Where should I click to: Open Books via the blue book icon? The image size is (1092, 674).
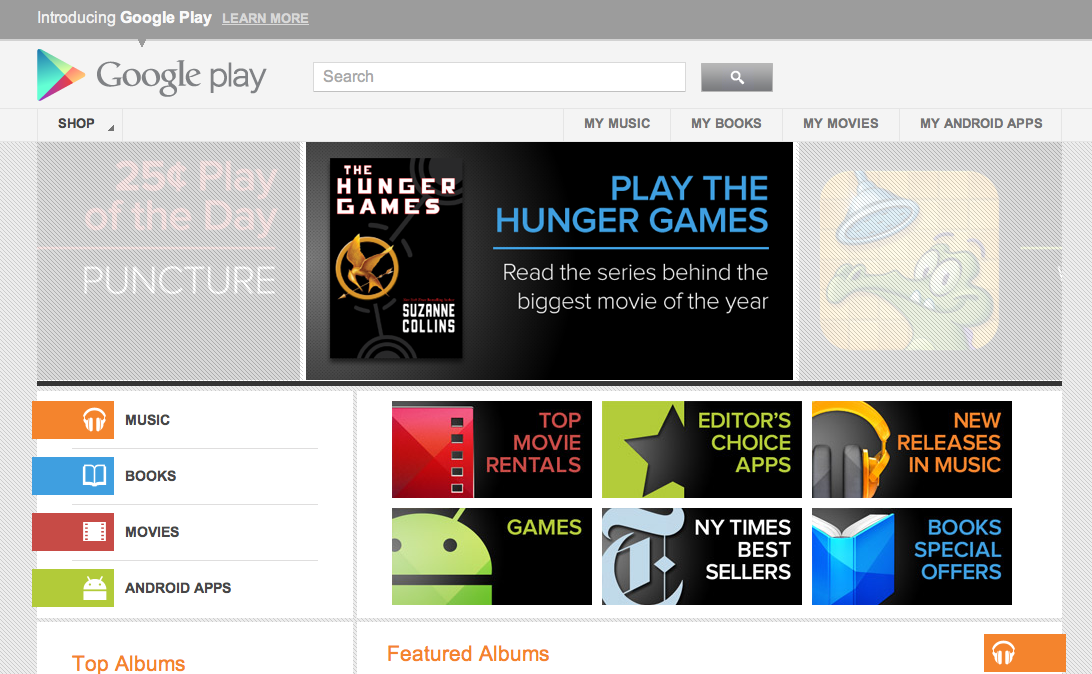73,476
